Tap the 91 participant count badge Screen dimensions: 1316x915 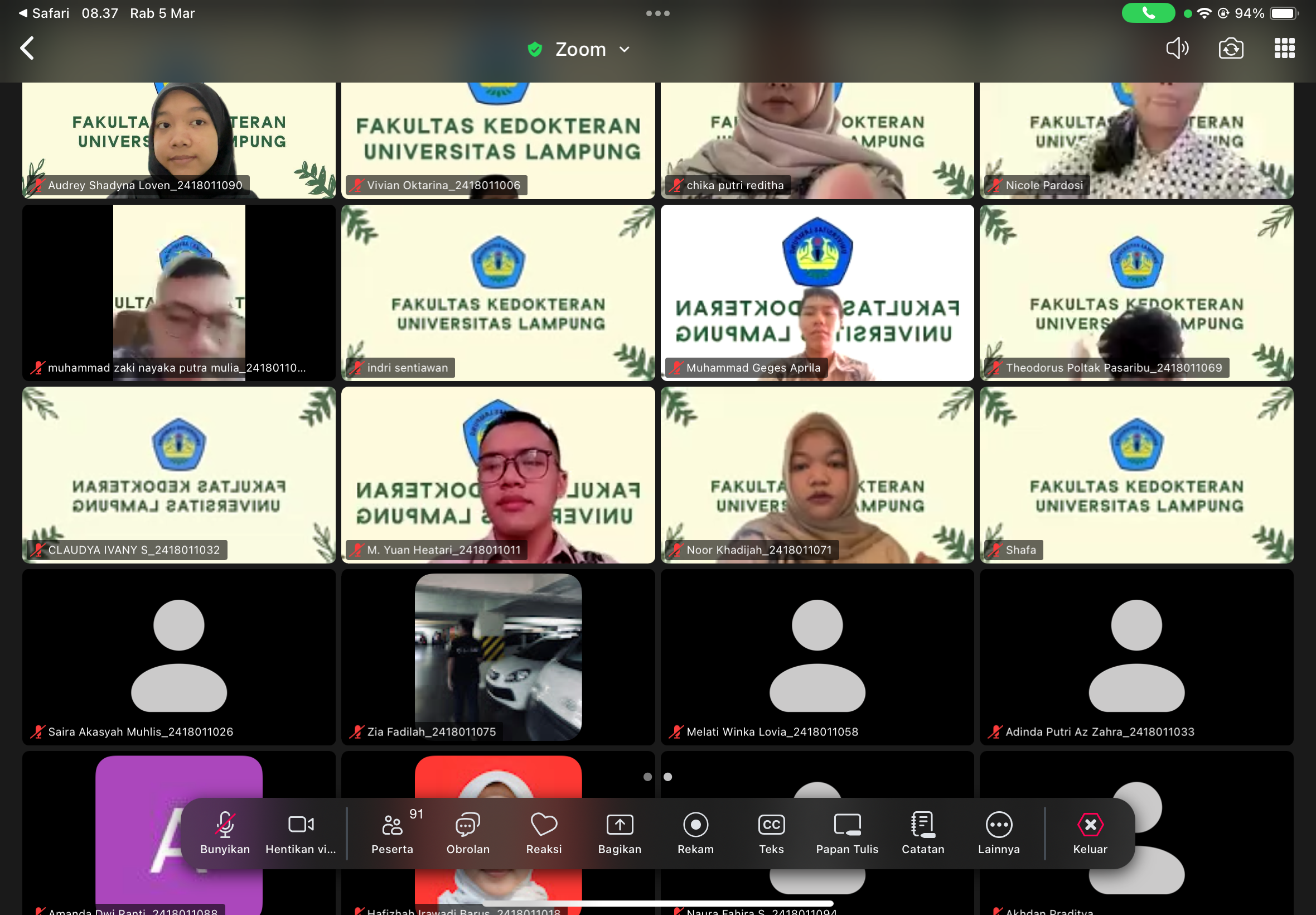click(416, 814)
